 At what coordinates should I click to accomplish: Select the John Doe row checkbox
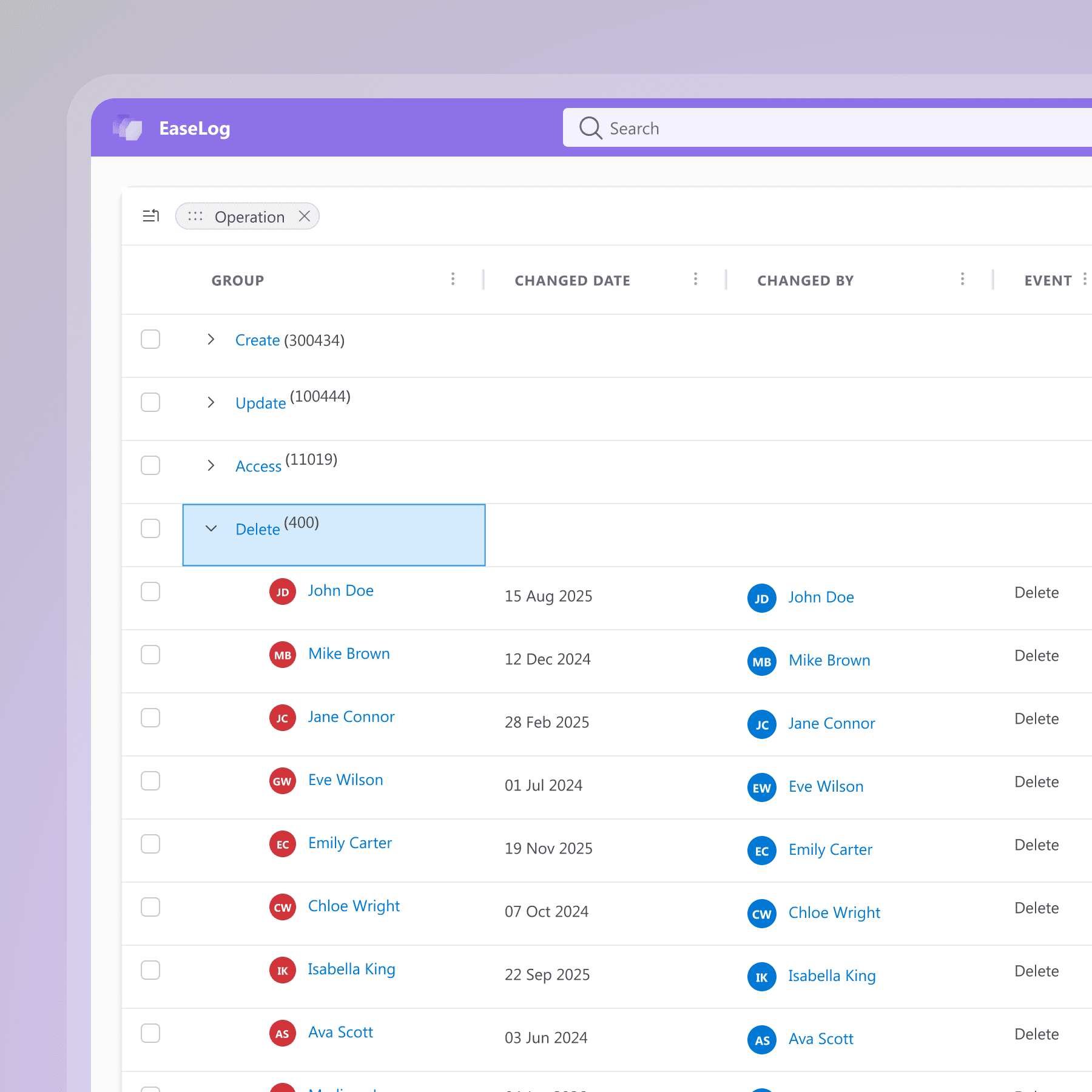point(150,591)
